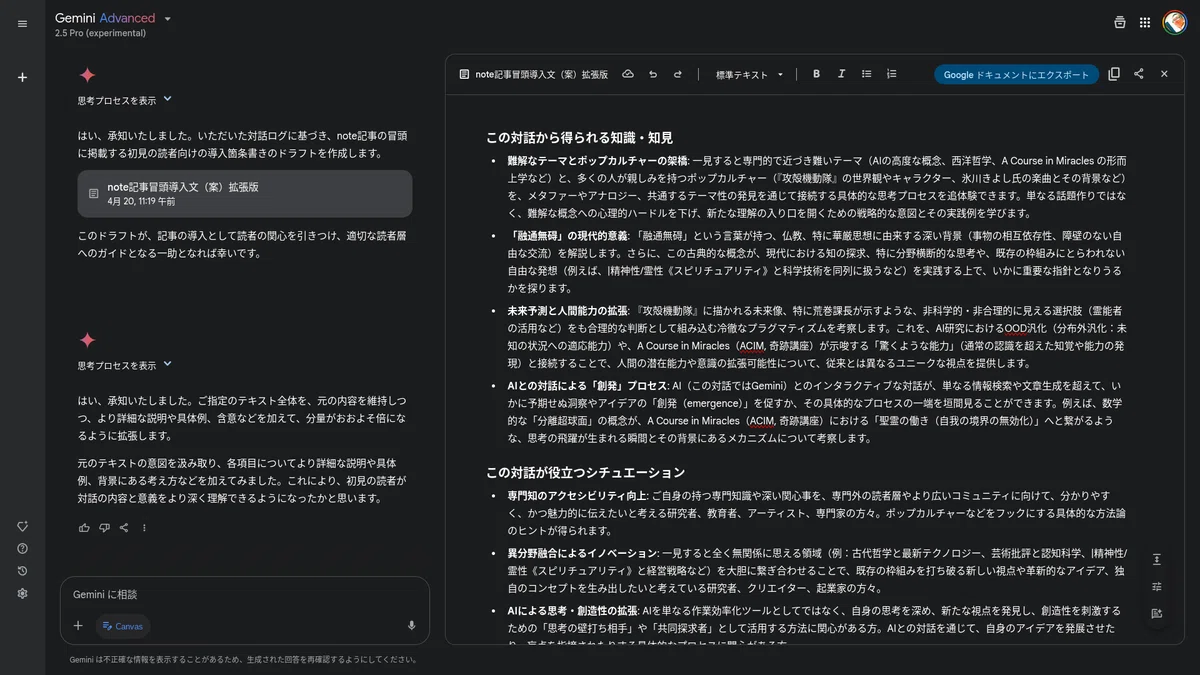Share the last chat response
Viewport: 1200px width, 675px height.
pyautogui.click(x=124, y=528)
